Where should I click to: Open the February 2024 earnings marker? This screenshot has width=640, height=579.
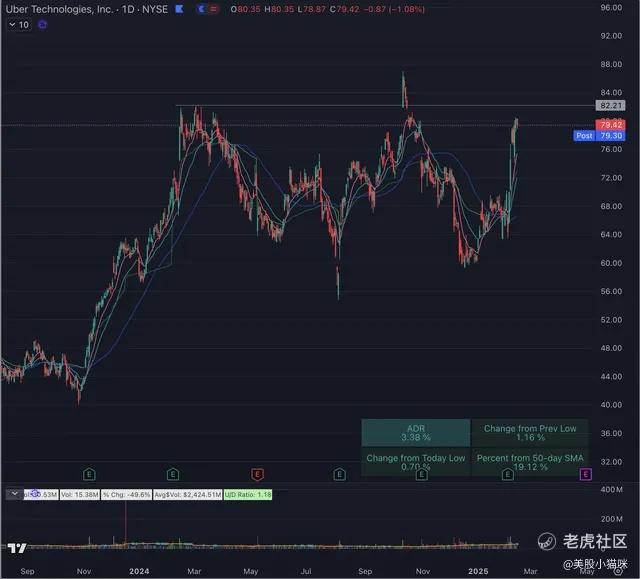coord(173,474)
